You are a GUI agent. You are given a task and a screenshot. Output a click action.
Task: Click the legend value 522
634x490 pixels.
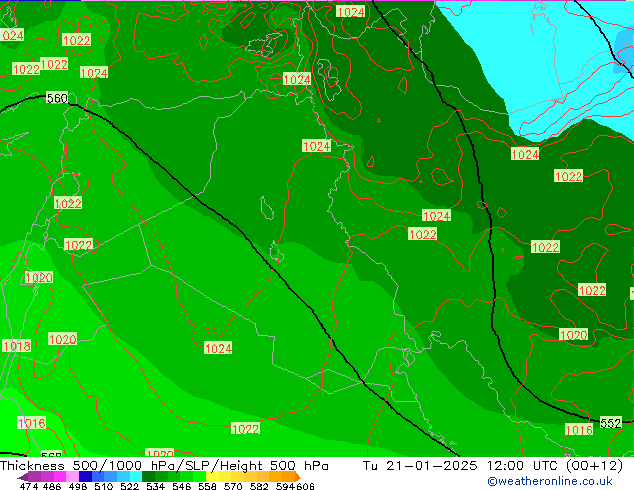[129, 486]
